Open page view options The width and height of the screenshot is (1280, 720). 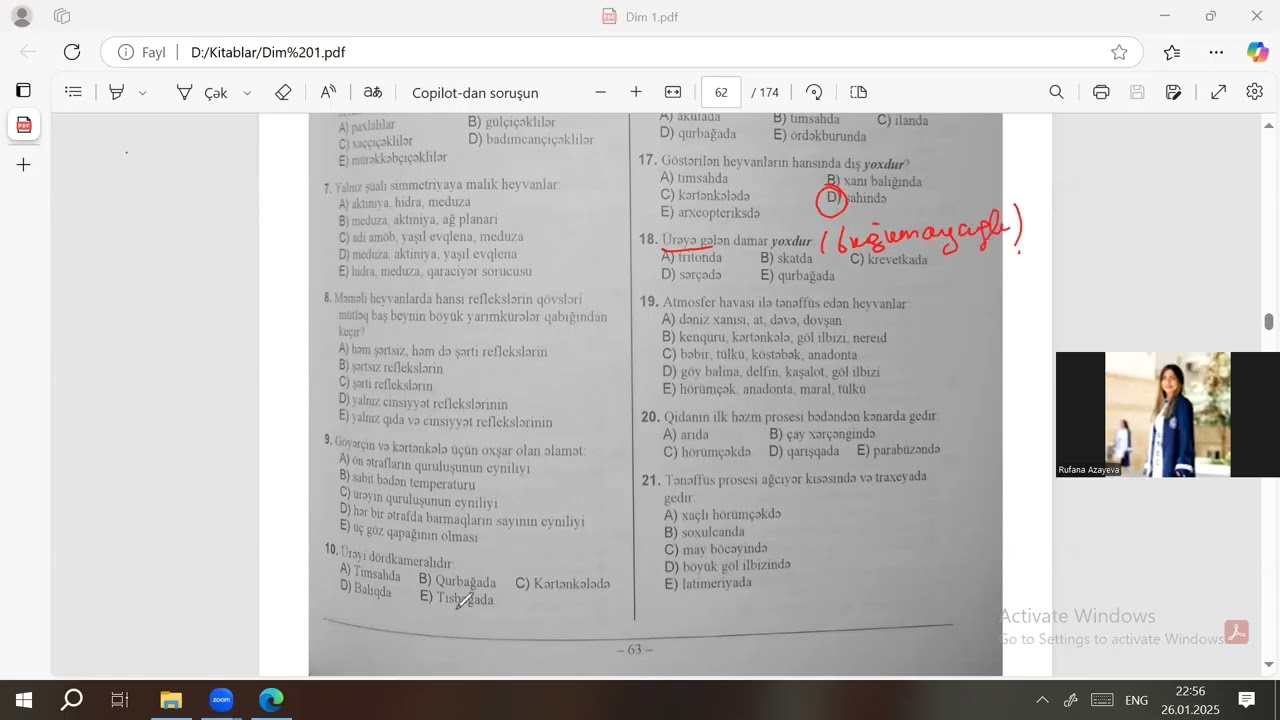click(x=858, y=92)
